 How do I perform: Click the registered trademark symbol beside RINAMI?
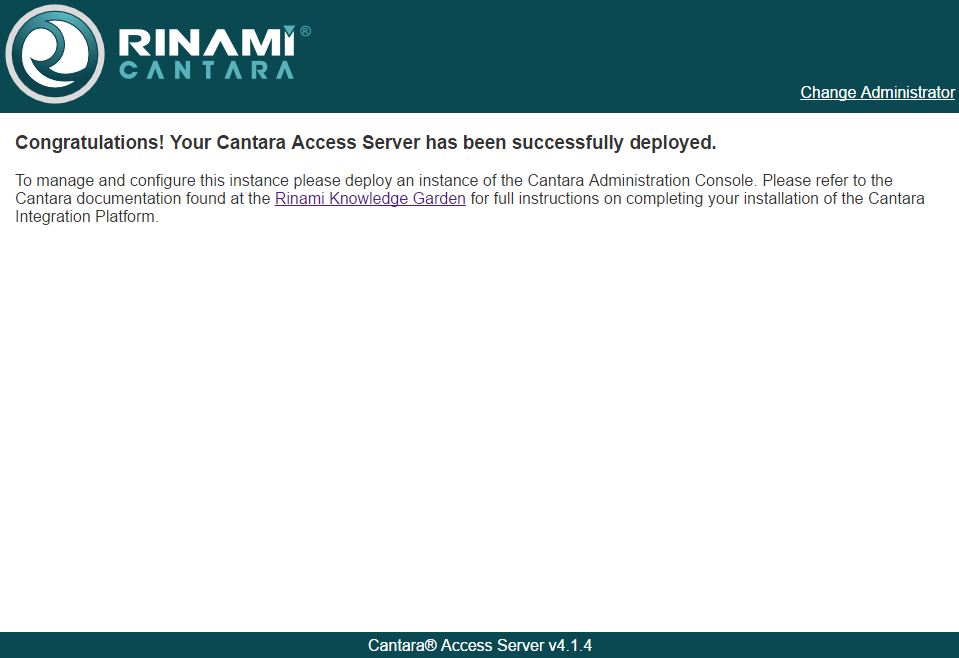pos(305,31)
